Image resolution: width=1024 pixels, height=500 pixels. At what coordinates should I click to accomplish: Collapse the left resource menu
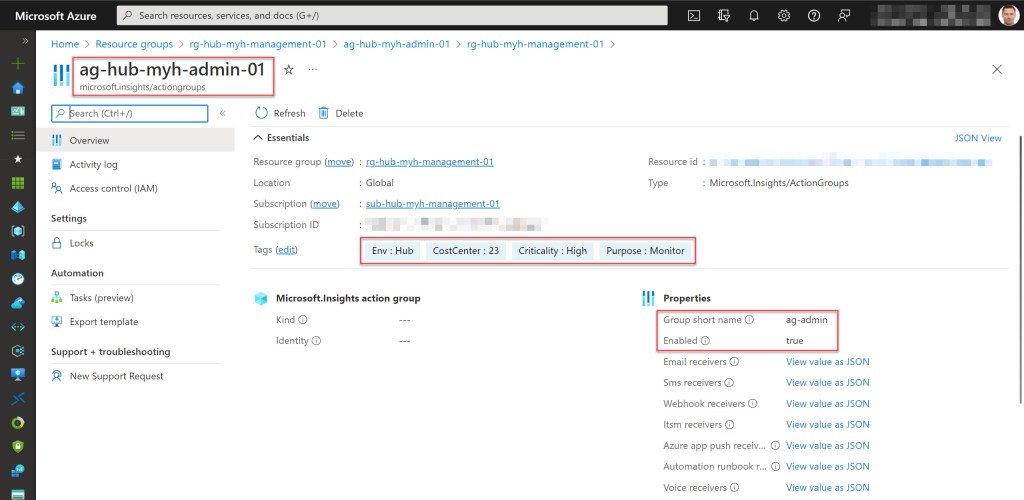222,113
